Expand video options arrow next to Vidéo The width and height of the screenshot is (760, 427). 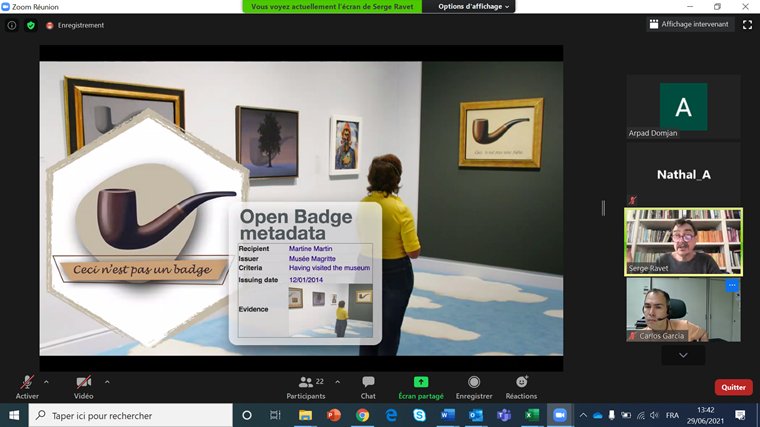(x=107, y=381)
